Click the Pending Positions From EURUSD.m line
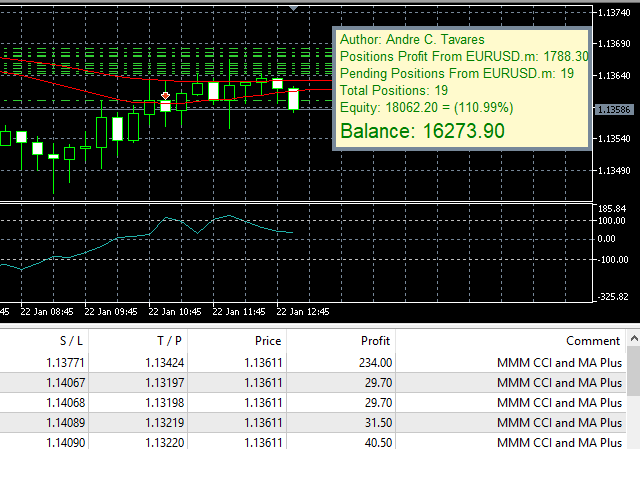 [x=457, y=73]
